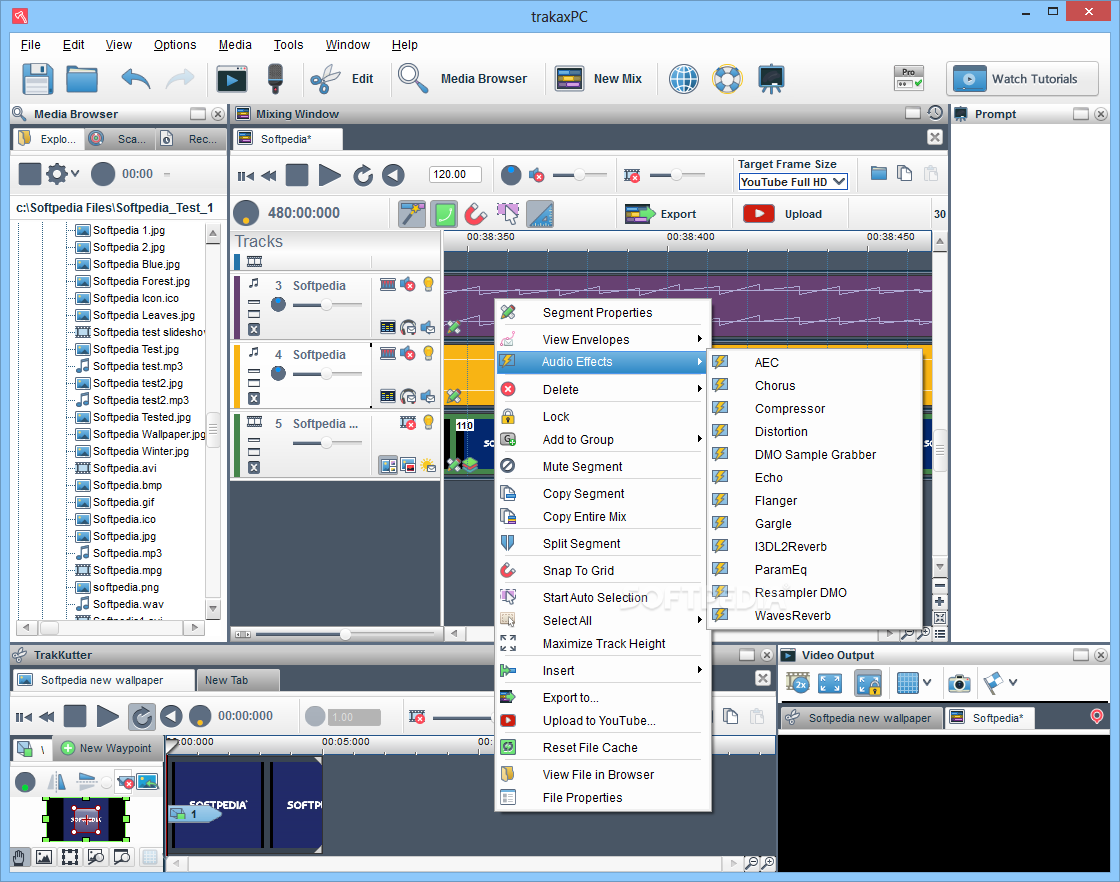Click the SOFTPEDIA clip thumbnail in TrakKutter timeline

coord(218,805)
